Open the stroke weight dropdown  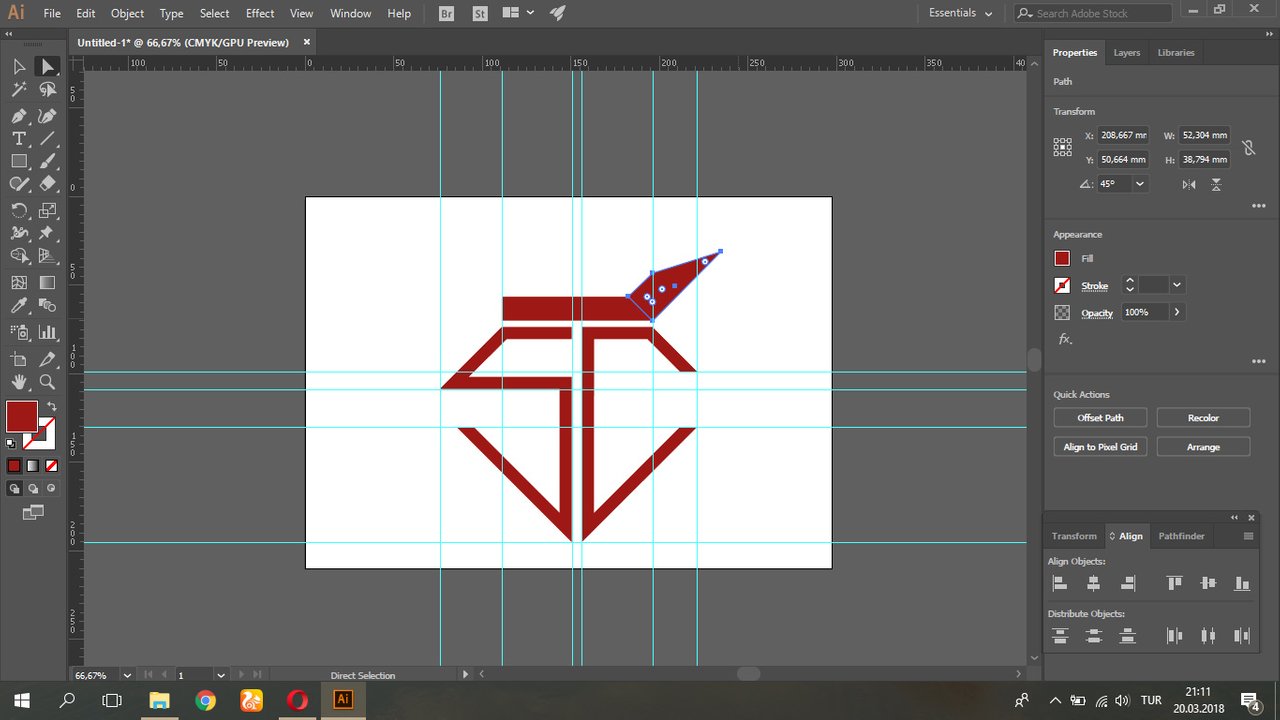(1177, 285)
